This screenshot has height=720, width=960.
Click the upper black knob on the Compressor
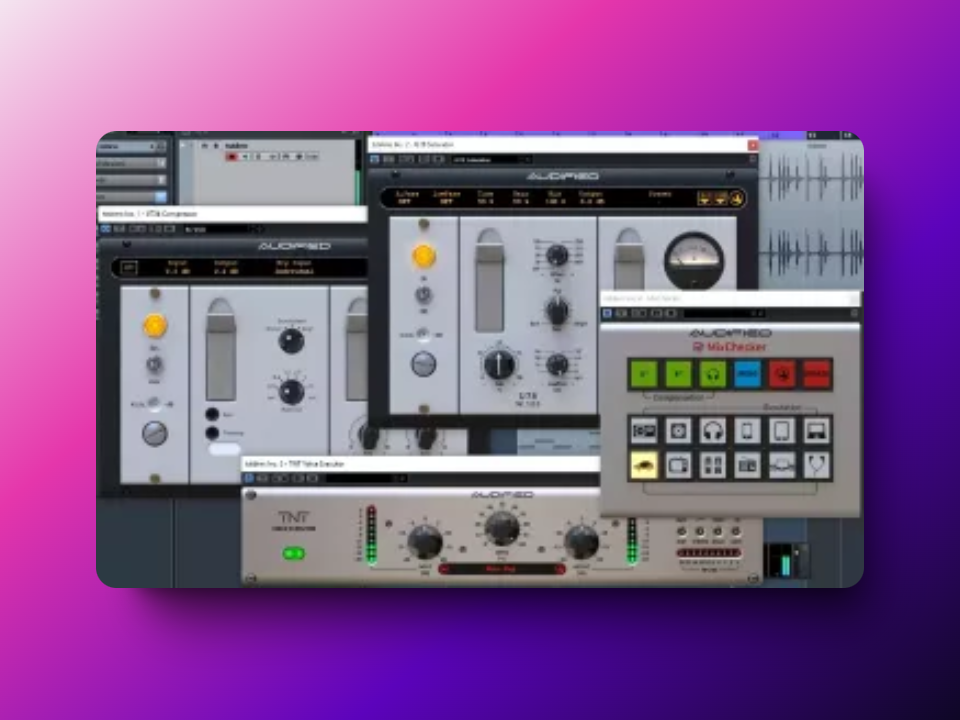[x=291, y=340]
